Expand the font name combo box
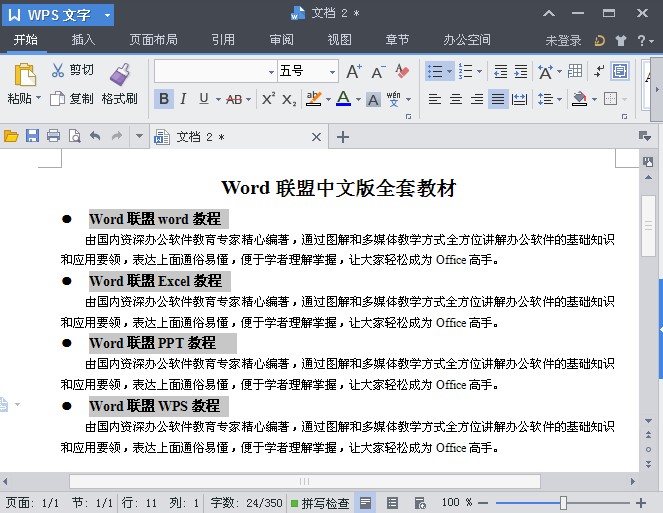The image size is (663, 513). coord(271,71)
